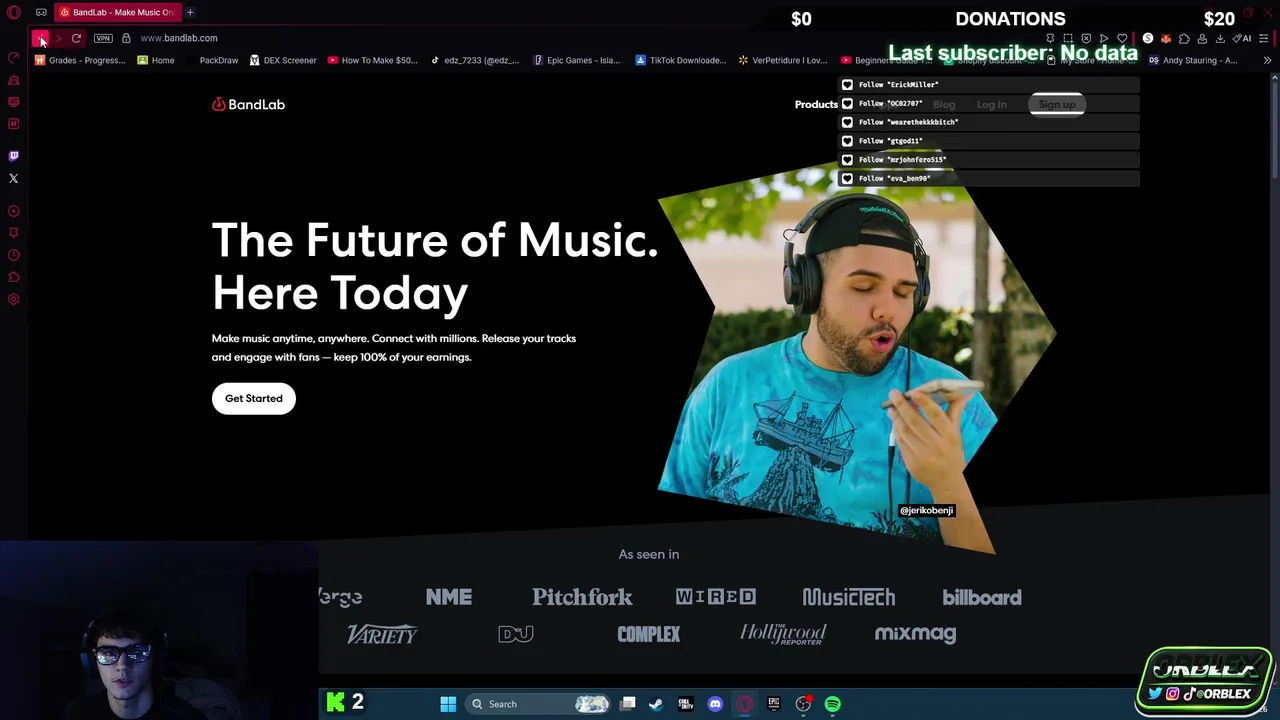Open the edz_7233 TikTok bookmark
1280x720 pixels.
click(x=474, y=60)
